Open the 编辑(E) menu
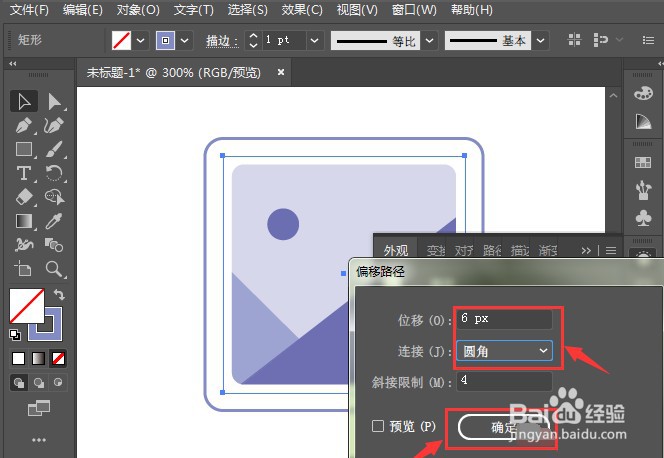The image size is (664, 458). click(x=83, y=9)
